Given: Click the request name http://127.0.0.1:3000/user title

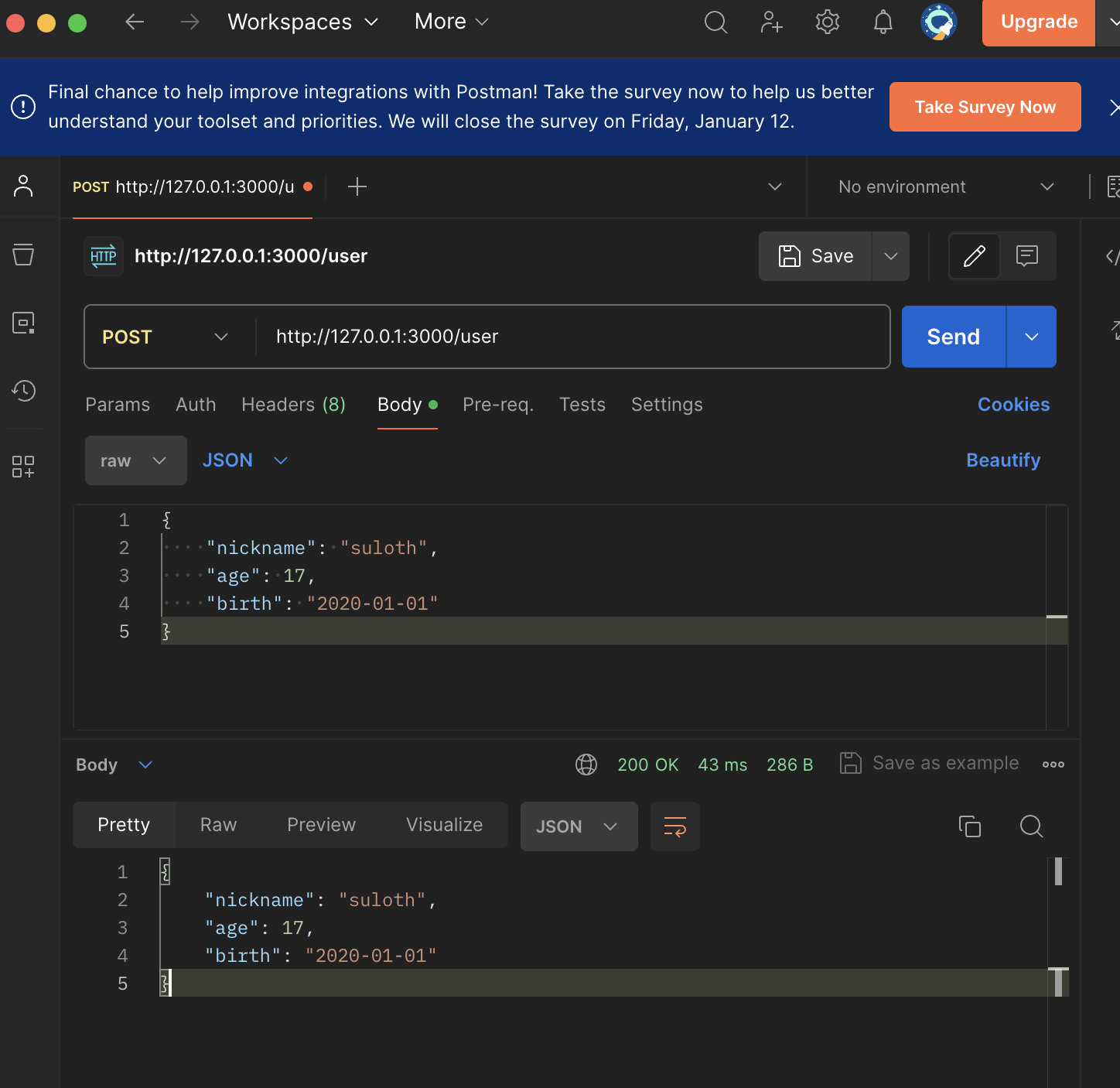Looking at the screenshot, I should point(251,256).
